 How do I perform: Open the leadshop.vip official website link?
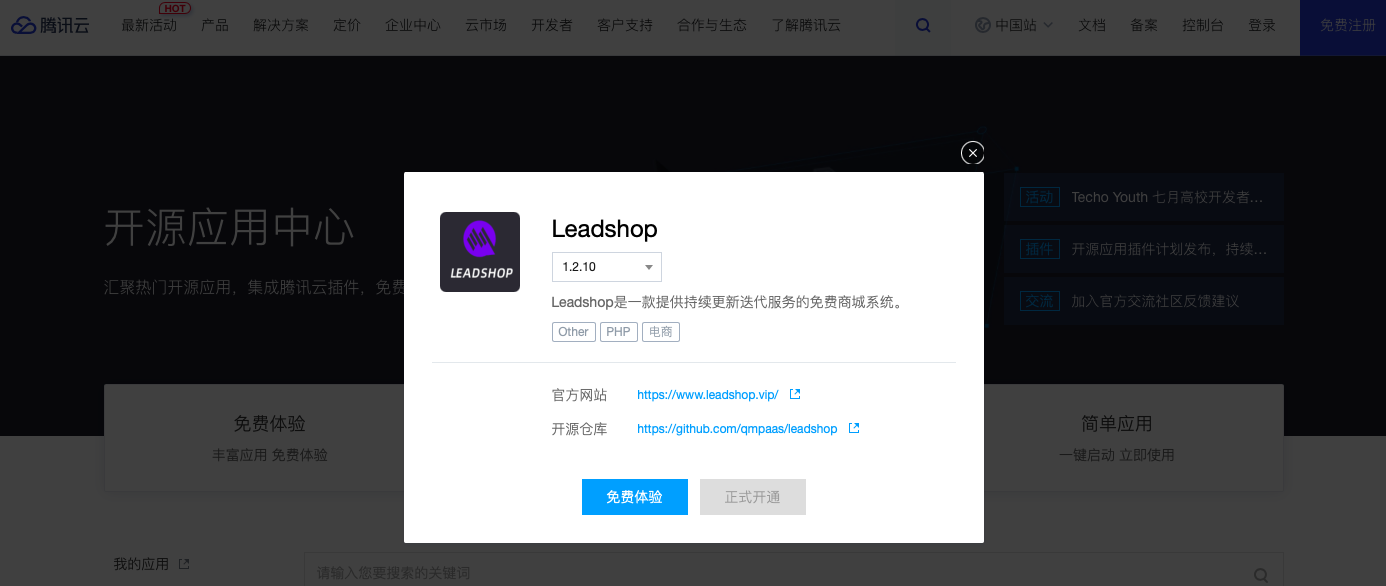708,395
